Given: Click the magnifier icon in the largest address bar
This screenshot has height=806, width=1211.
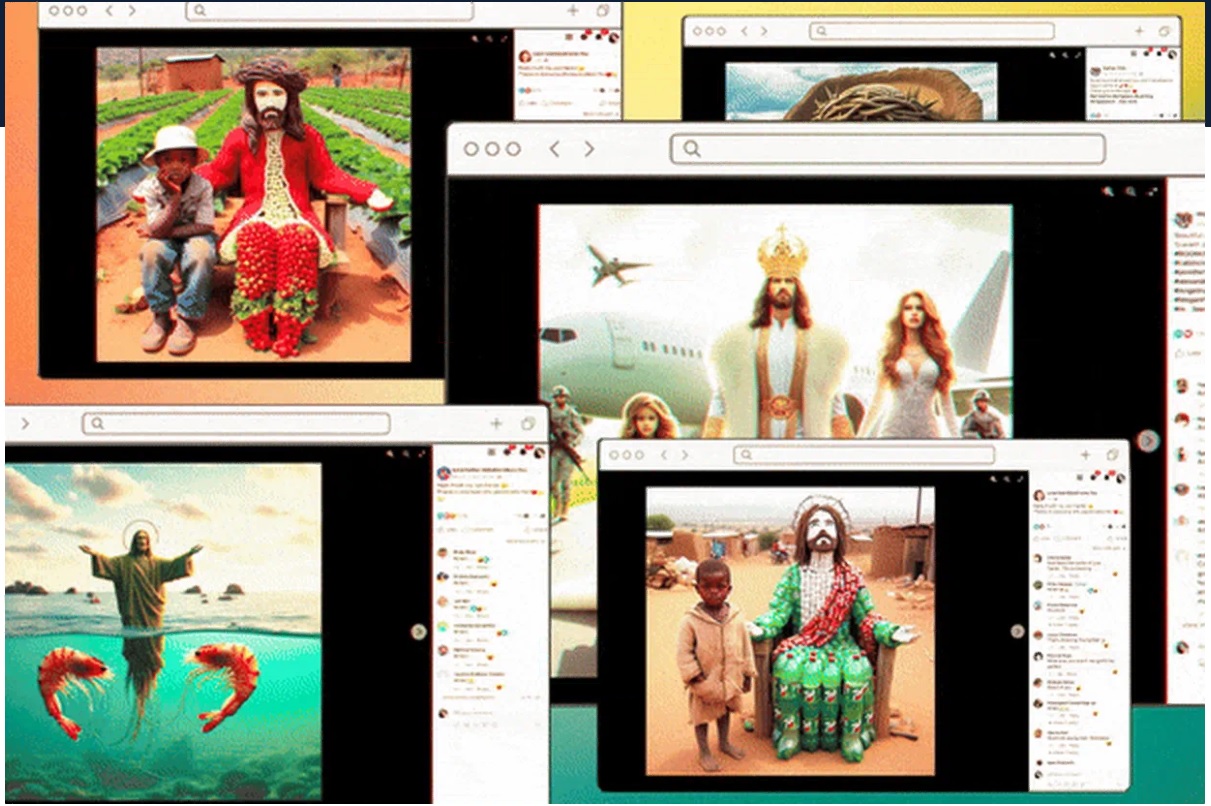Looking at the screenshot, I should pyautogui.click(x=691, y=149).
